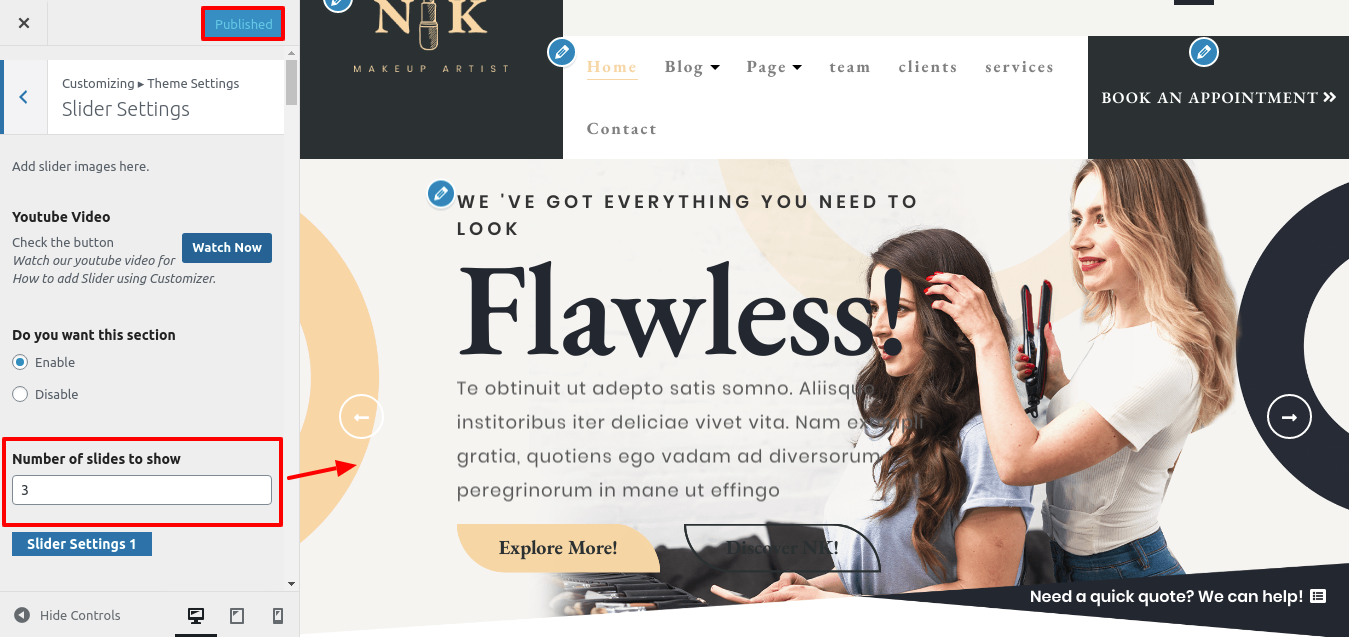Click the pencil edit icon beside navigation menu
The width and height of the screenshot is (1349, 637).
point(562,52)
